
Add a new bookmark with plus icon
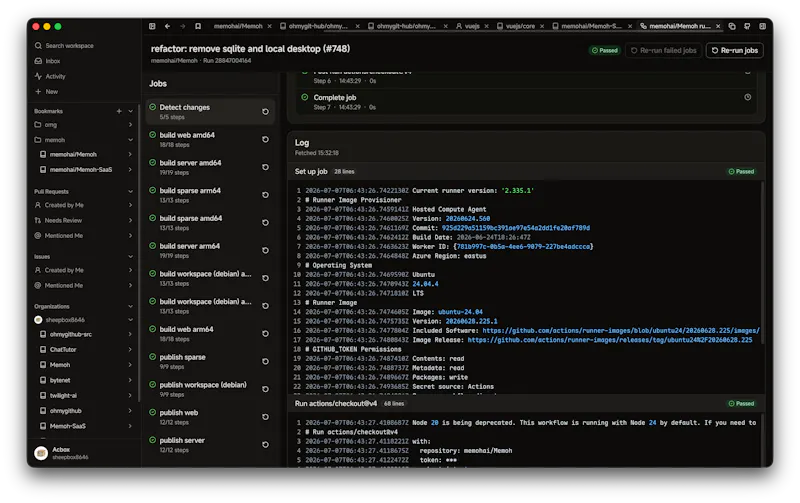coord(119,111)
